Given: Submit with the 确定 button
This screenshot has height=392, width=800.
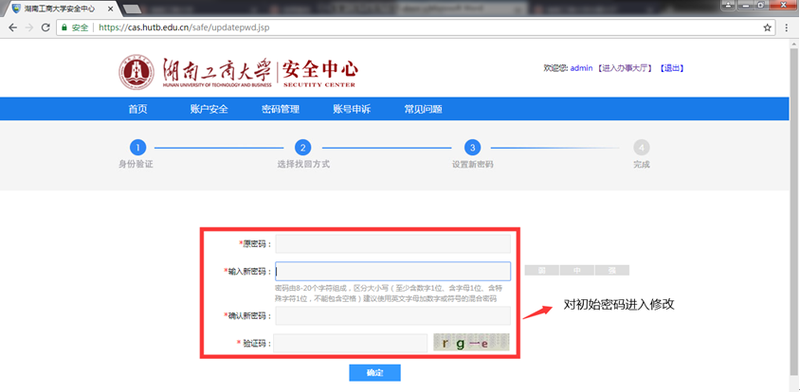Looking at the screenshot, I should (x=375, y=373).
